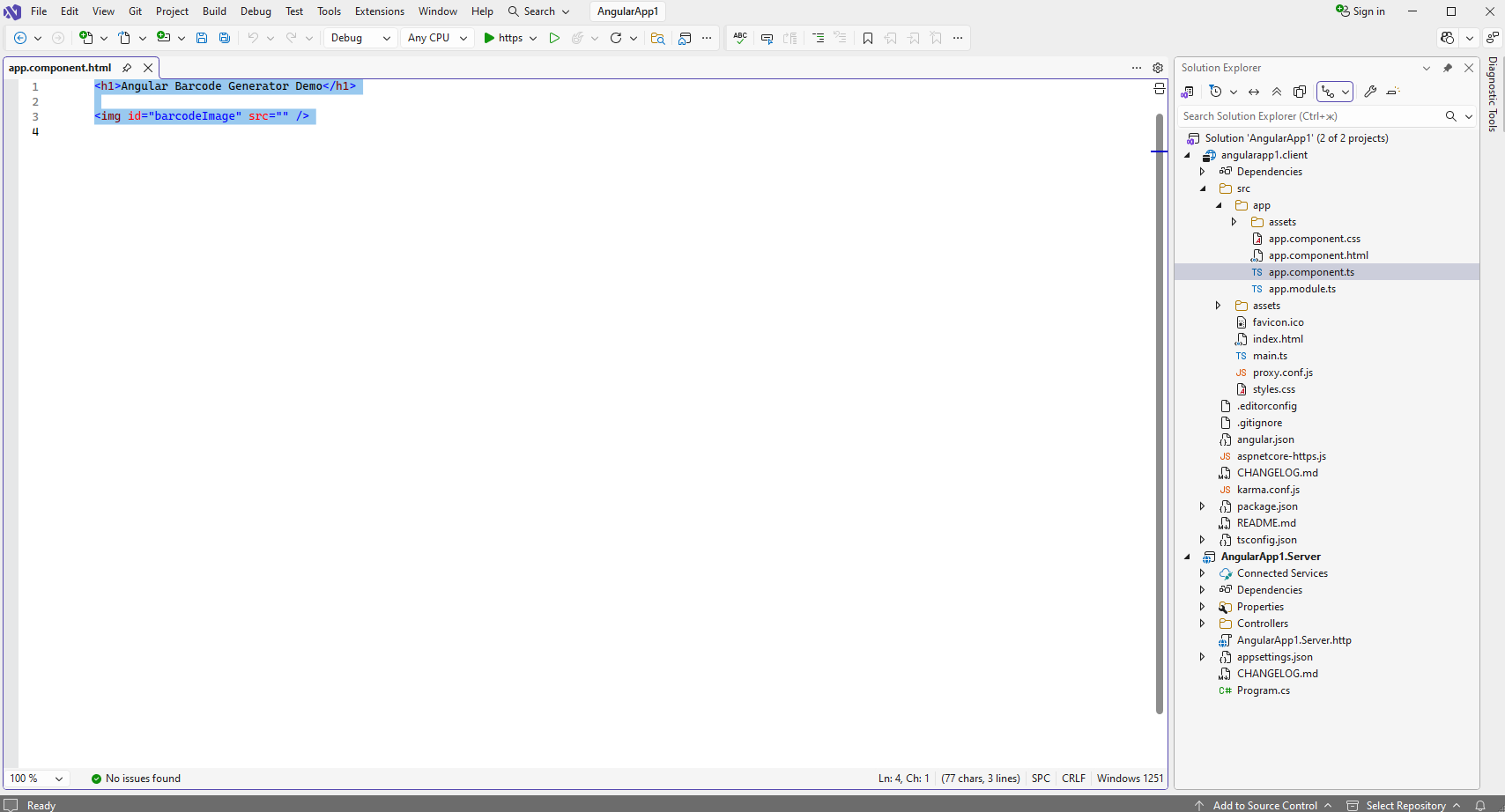Open the Debug configuration dropdown
1505x812 pixels.
(x=360, y=38)
